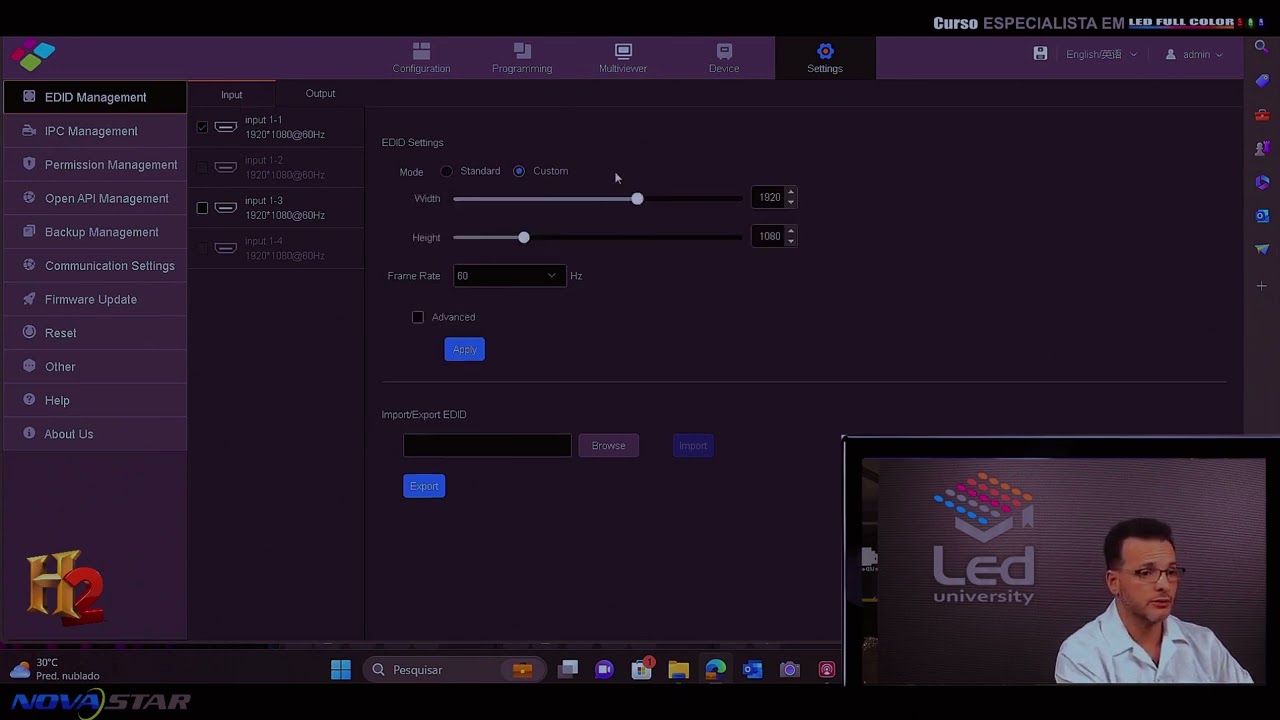
Task: Click the Height value field showing 1080
Action: point(768,236)
